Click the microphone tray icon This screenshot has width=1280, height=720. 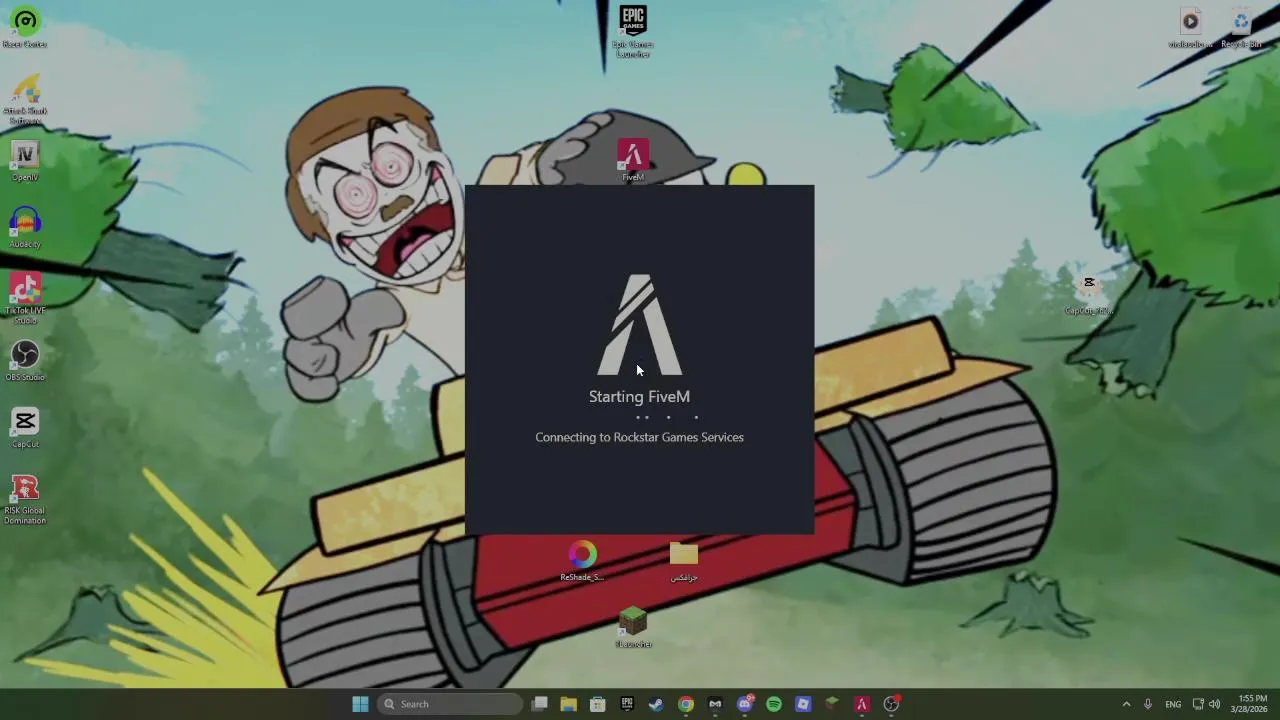pos(1148,704)
